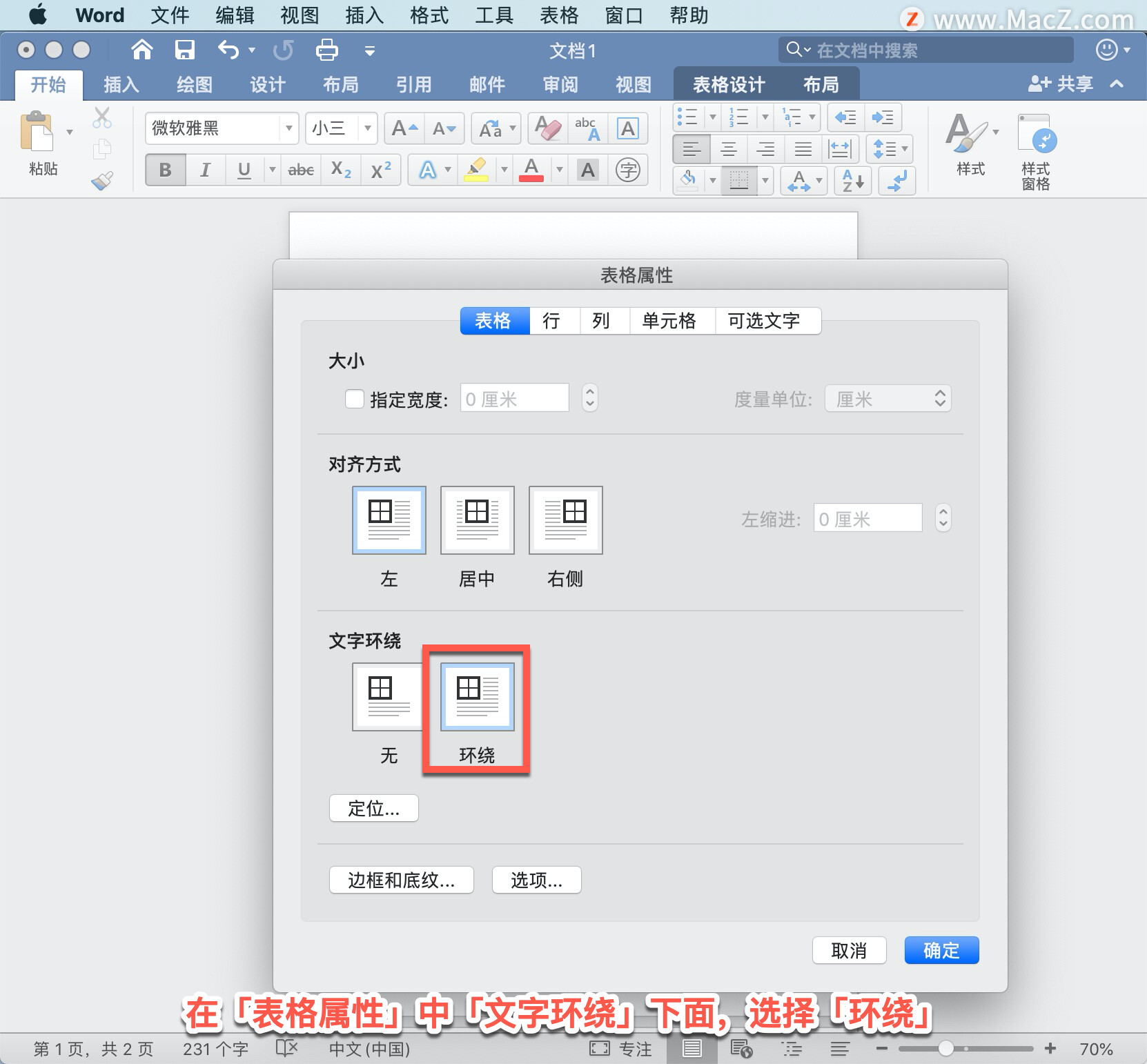Open the 度量单位 unit dropdown
The width and height of the screenshot is (1147, 1064).
pos(888,398)
